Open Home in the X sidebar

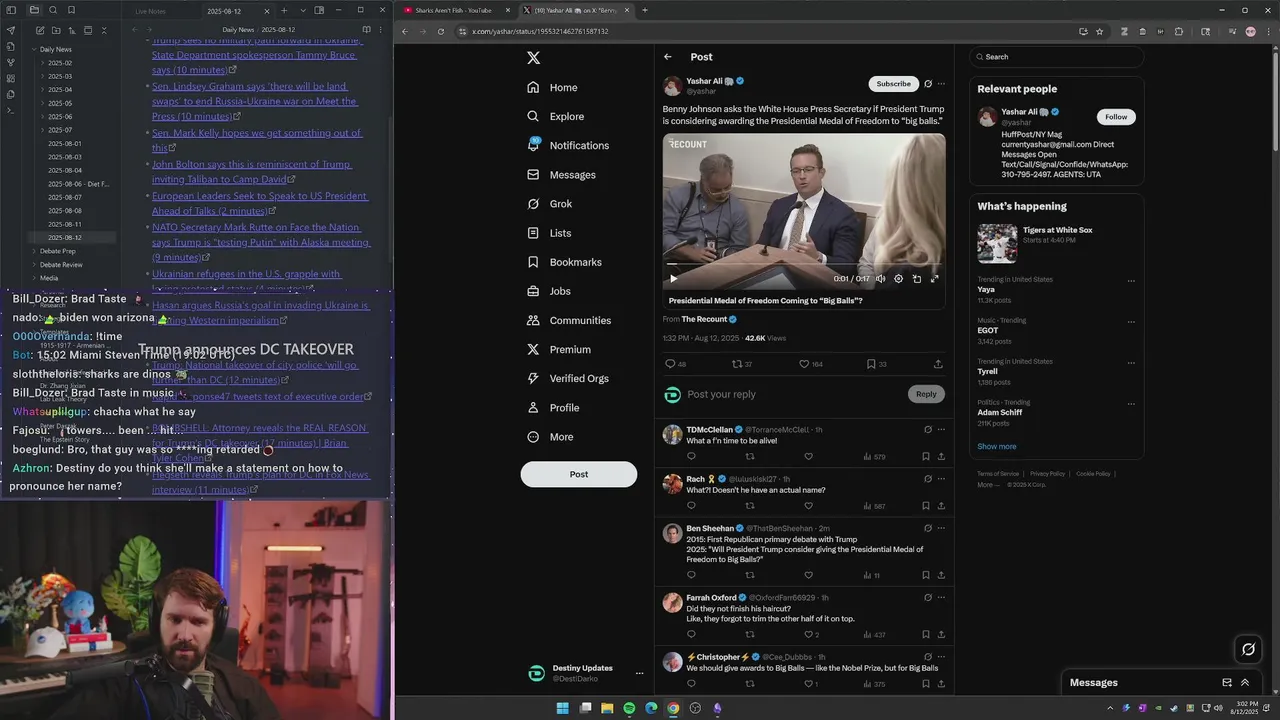pyautogui.click(x=552, y=88)
